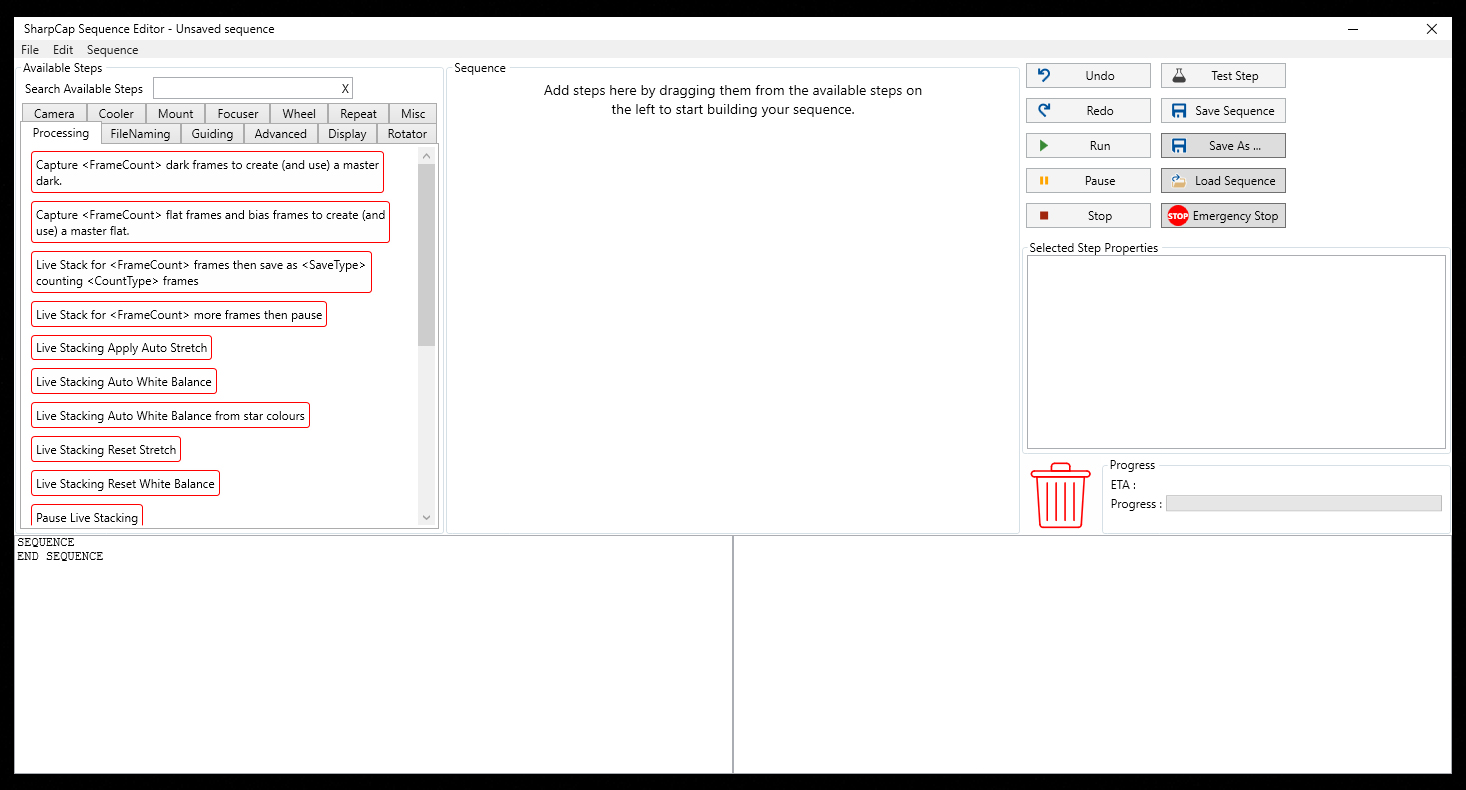The width and height of the screenshot is (1466, 790).
Task: Select Live Stack then save as SaveType step
Action: 201,272
